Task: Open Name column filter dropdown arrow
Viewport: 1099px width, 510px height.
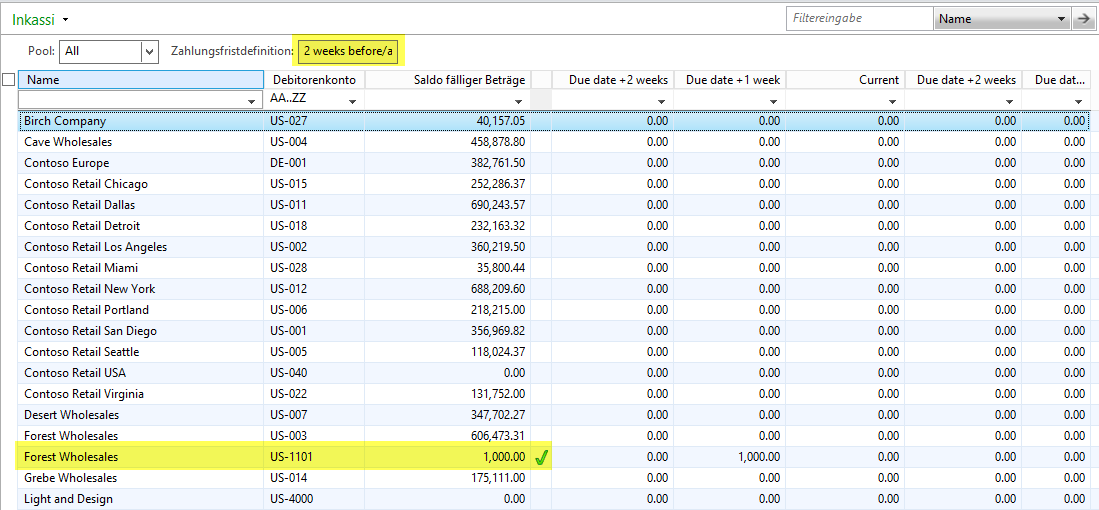Action: pos(250,102)
